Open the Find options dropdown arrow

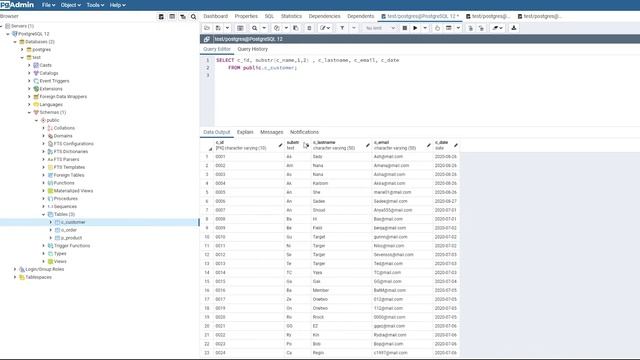tap(264, 28)
